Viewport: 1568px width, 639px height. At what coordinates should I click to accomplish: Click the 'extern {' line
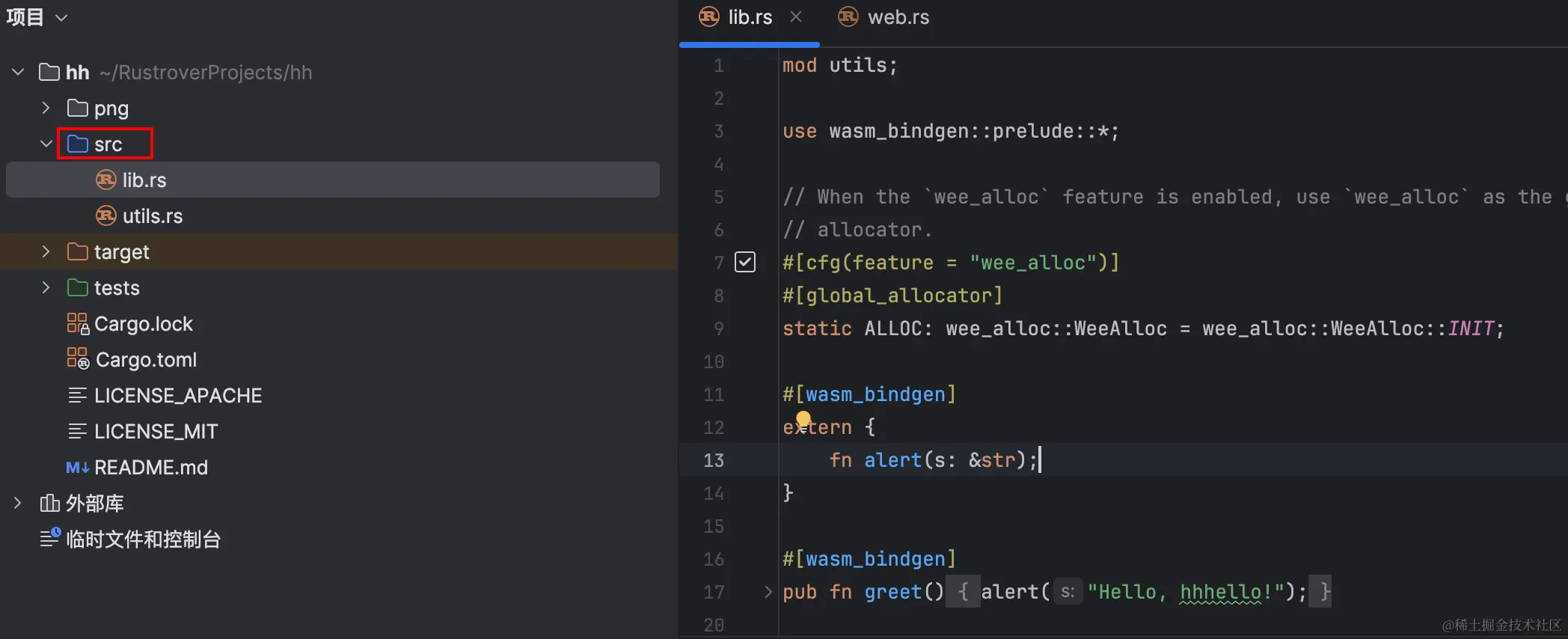coord(829,427)
